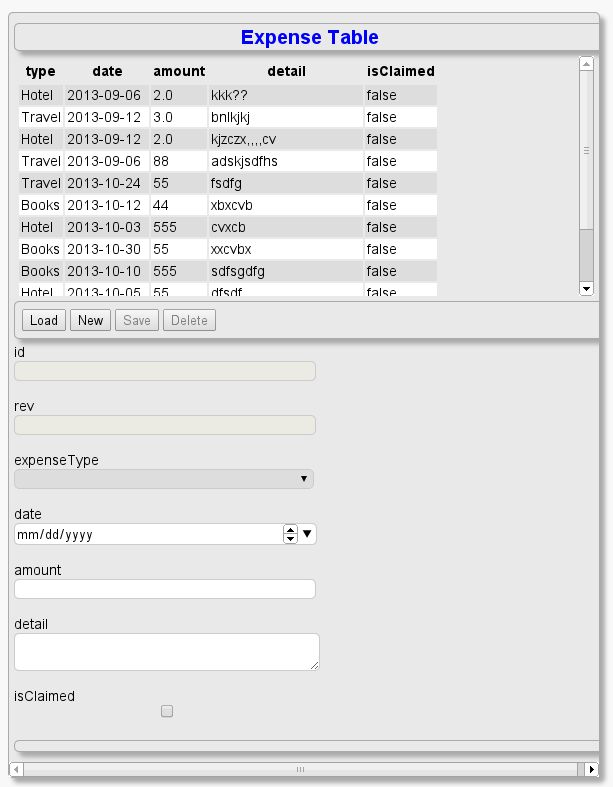Click the rev input field
Image resolution: width=613 pixels, height=787 pixels.
165,425
